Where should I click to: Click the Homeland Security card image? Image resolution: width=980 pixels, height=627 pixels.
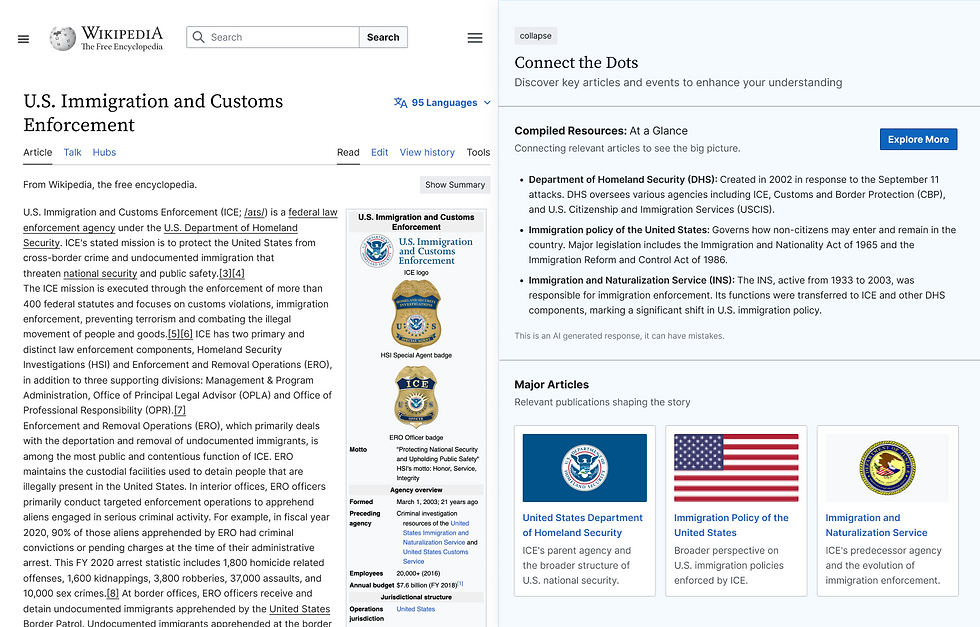coord(584,468)
